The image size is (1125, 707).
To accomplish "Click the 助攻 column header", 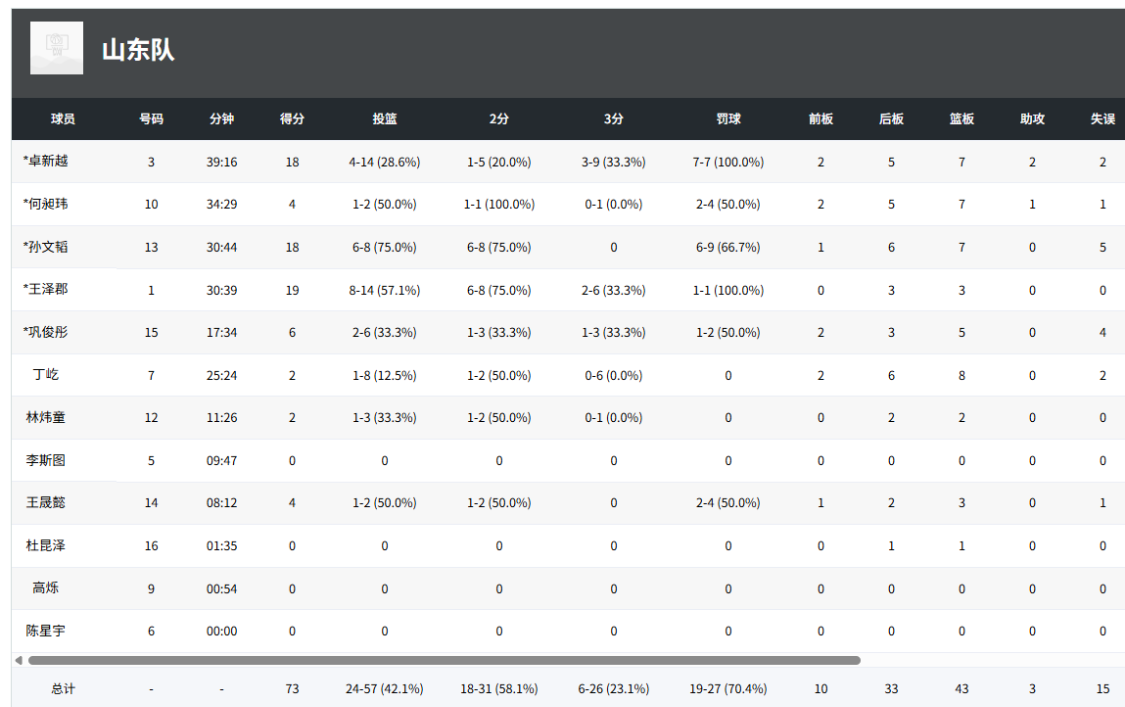I will click(1032, 119).
